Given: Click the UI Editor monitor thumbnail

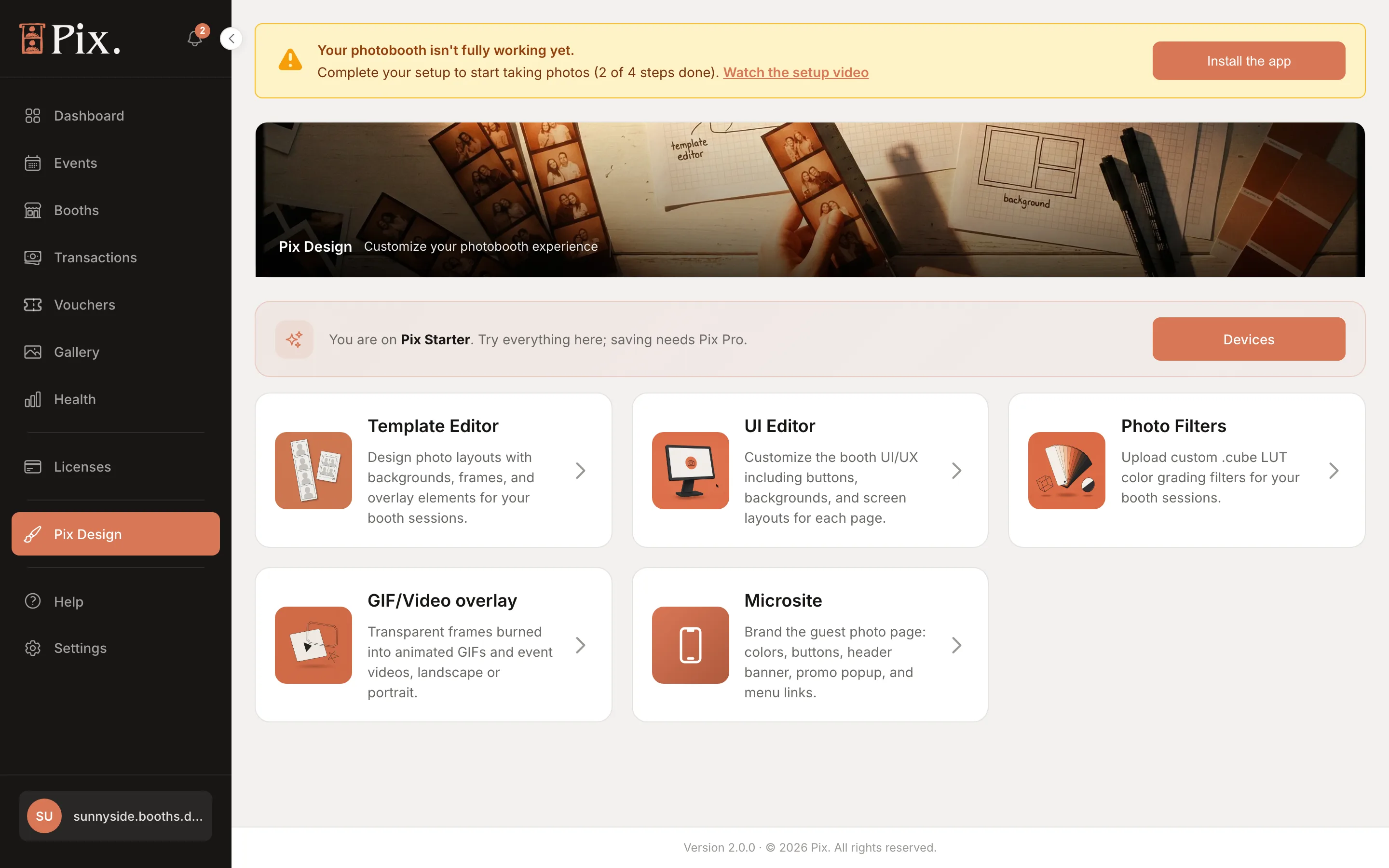Looking at the screenshot, I should coord(691,470).
